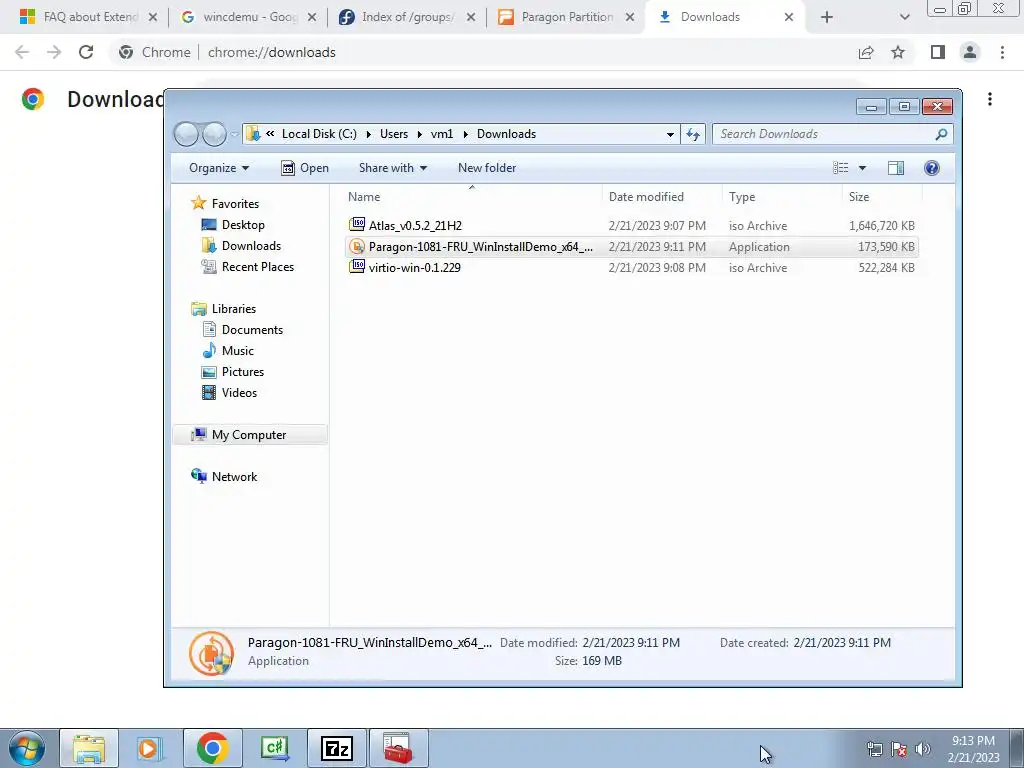
Task: Refresh the Downloads folder in the address bar
Action: coord(693,134)
